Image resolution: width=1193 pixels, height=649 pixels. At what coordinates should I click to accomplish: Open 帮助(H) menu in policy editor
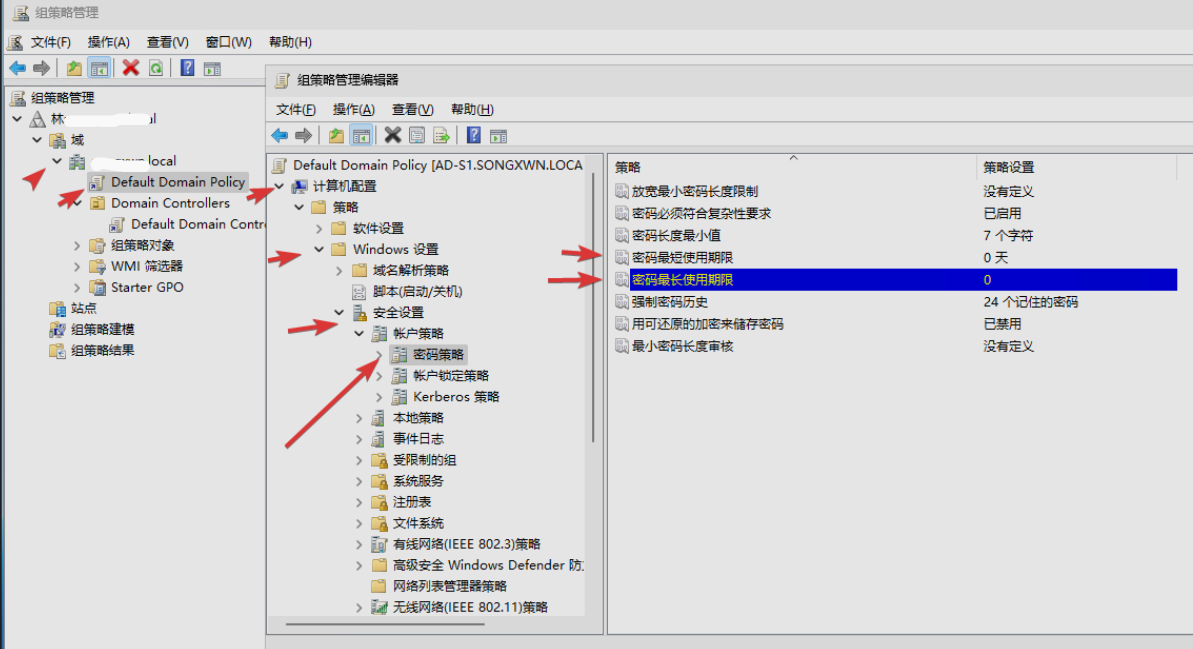tap(472, 109)
